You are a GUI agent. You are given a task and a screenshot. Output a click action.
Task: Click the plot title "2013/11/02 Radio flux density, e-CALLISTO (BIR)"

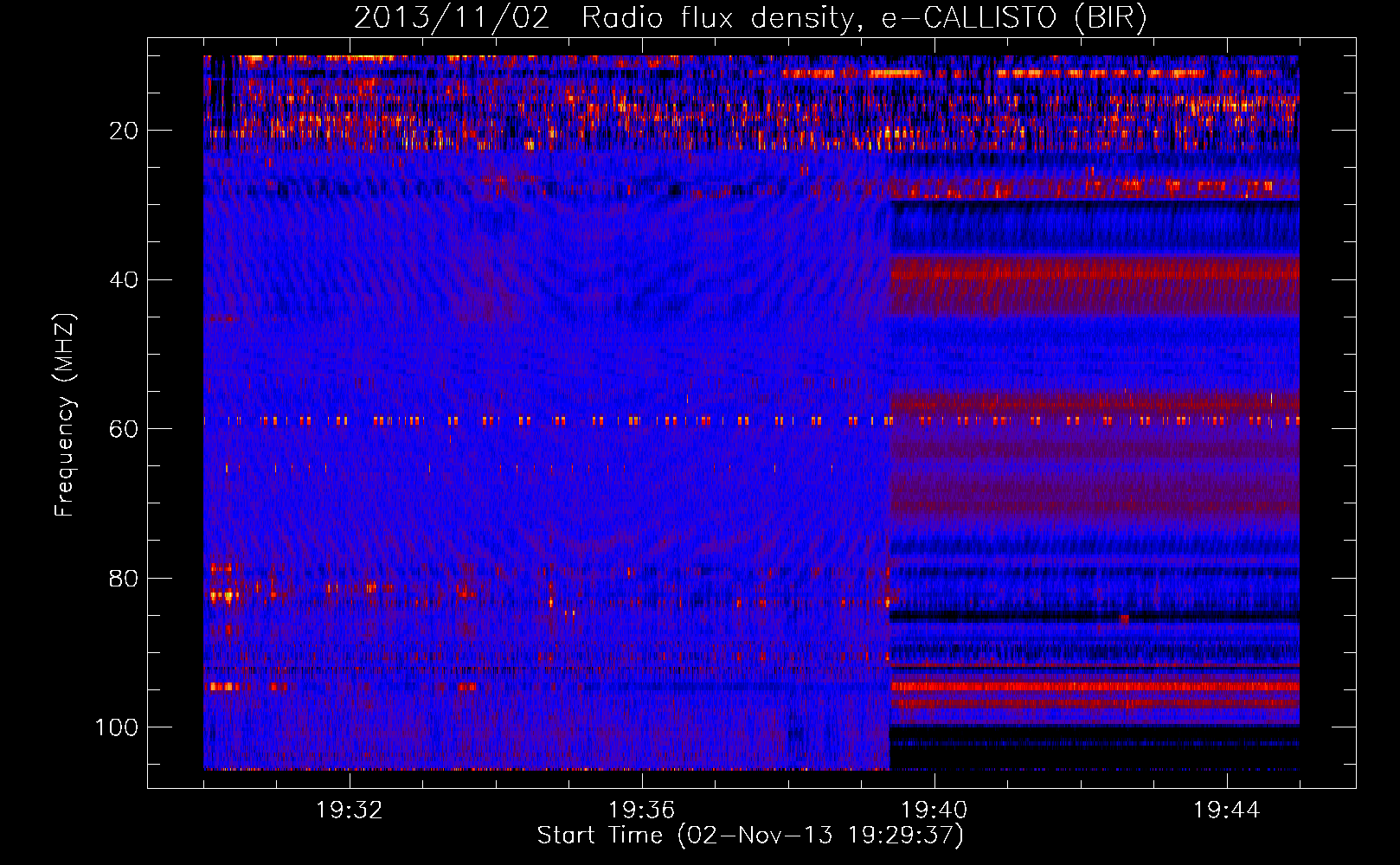pyautogui.click(x=750, y=18)
